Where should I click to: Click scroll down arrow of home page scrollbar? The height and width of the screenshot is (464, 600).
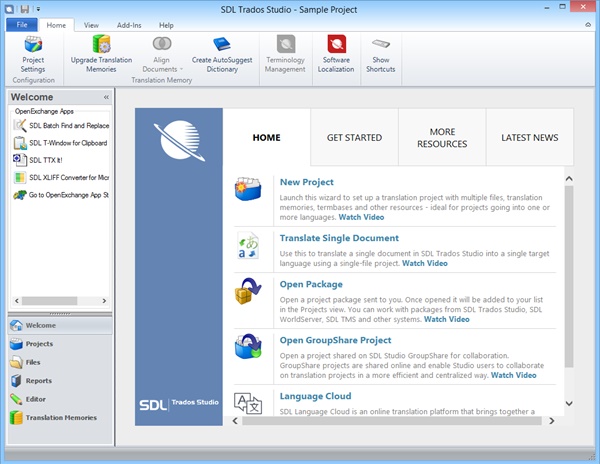tap(569, 404)
